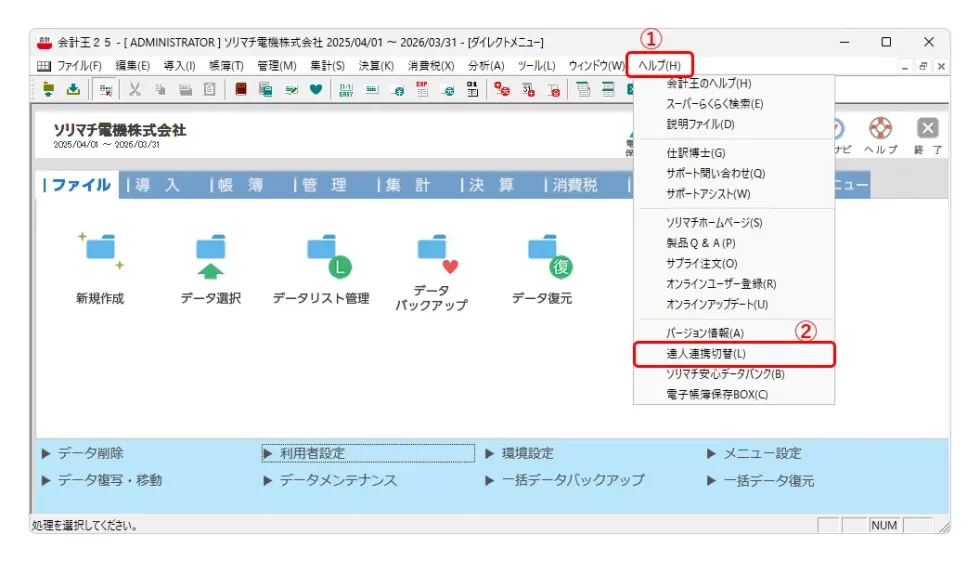Click the ヘルプ lifebuoy icon
The height and width of the screenshot is (561, 980).
tap(880, 129)
